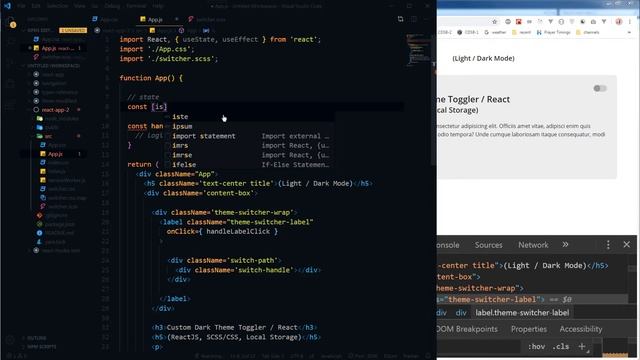Open the Selection menu
Viewport: 640px width, 360px height.
click(57, 6)
